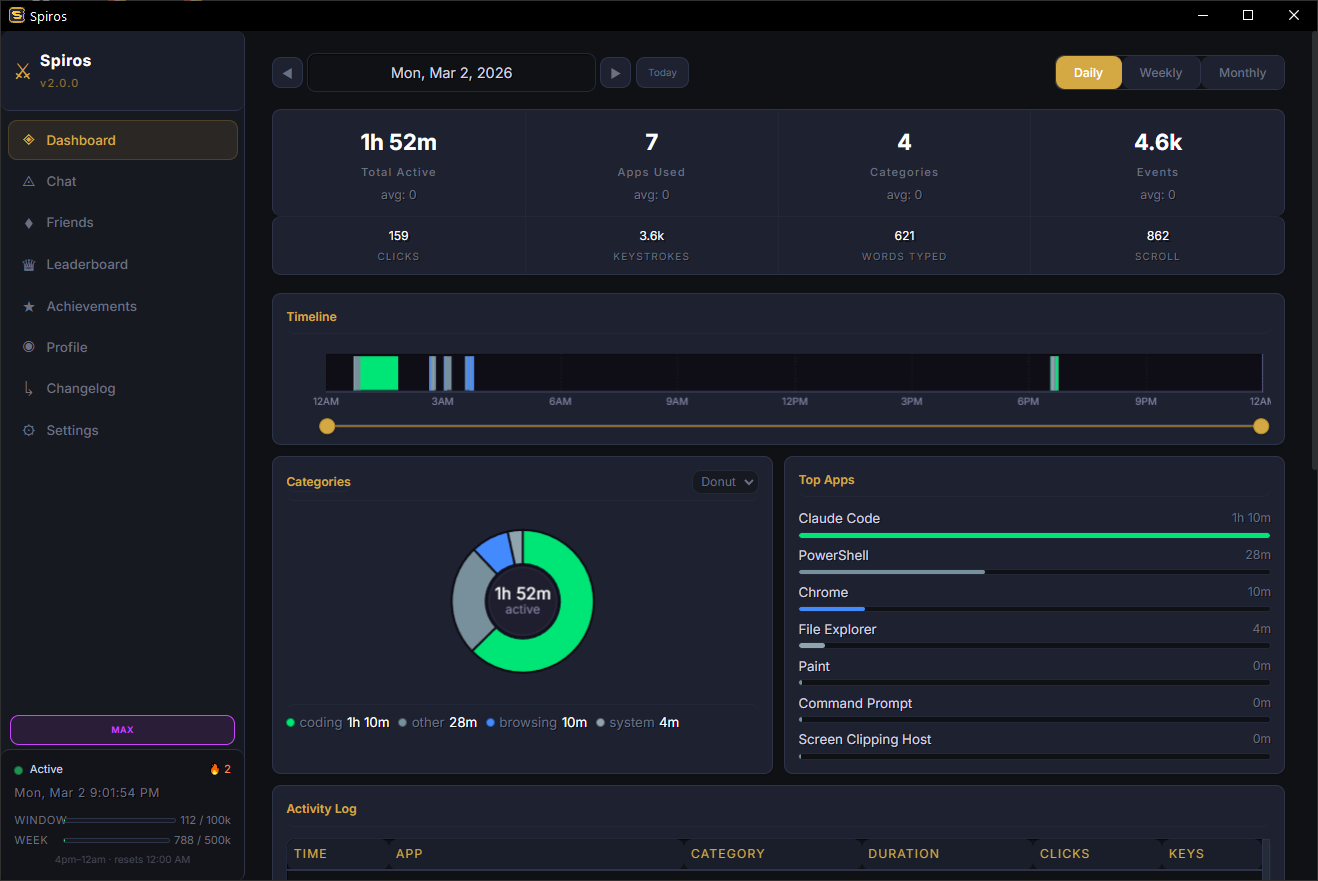
Task: Click the "159" CLICKS stat
Action: pyautogui.click(x=399, y=236)
